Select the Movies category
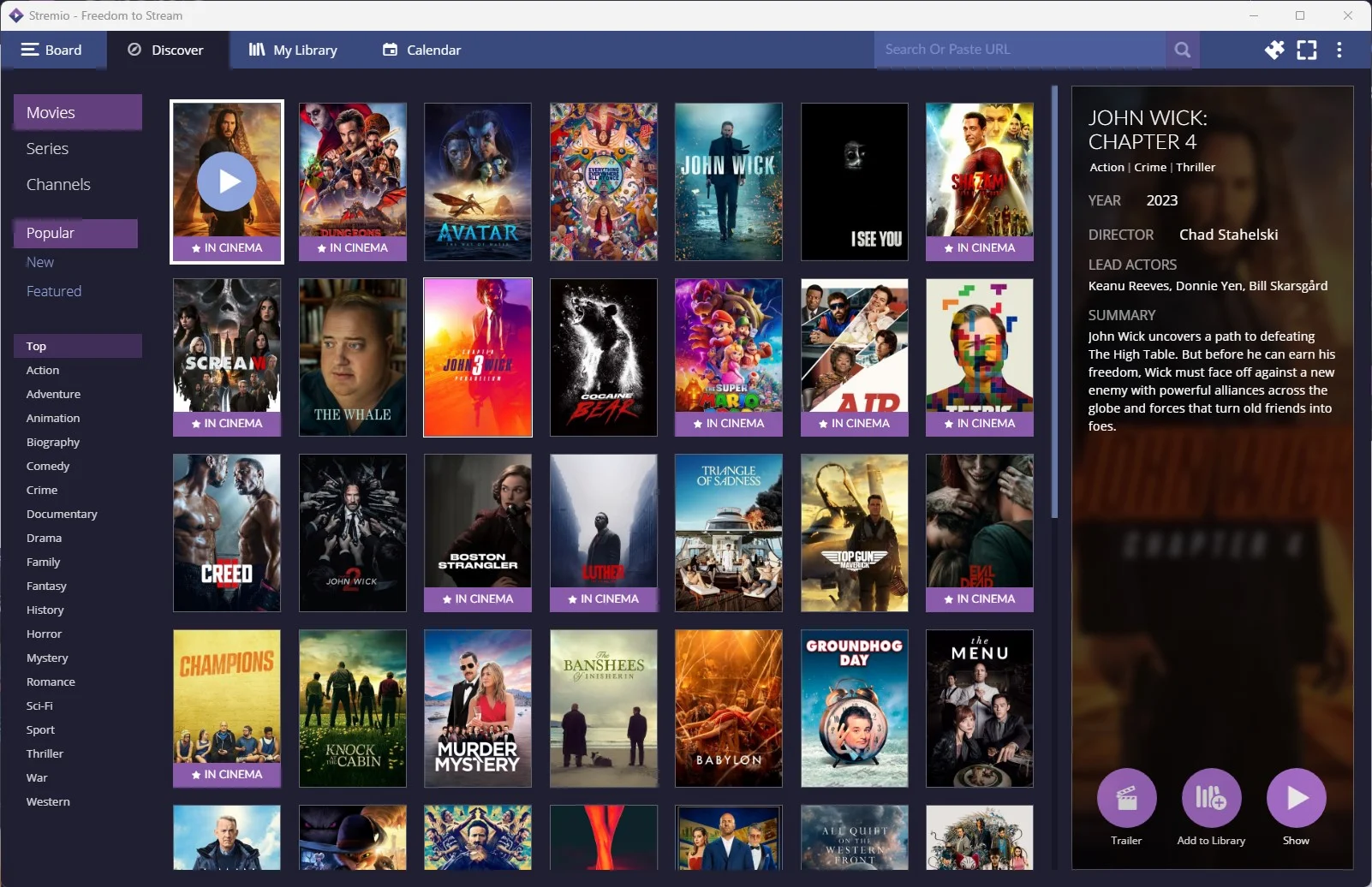The width and height of the screenshot is (1372, 887). click(x=78, y=112)
